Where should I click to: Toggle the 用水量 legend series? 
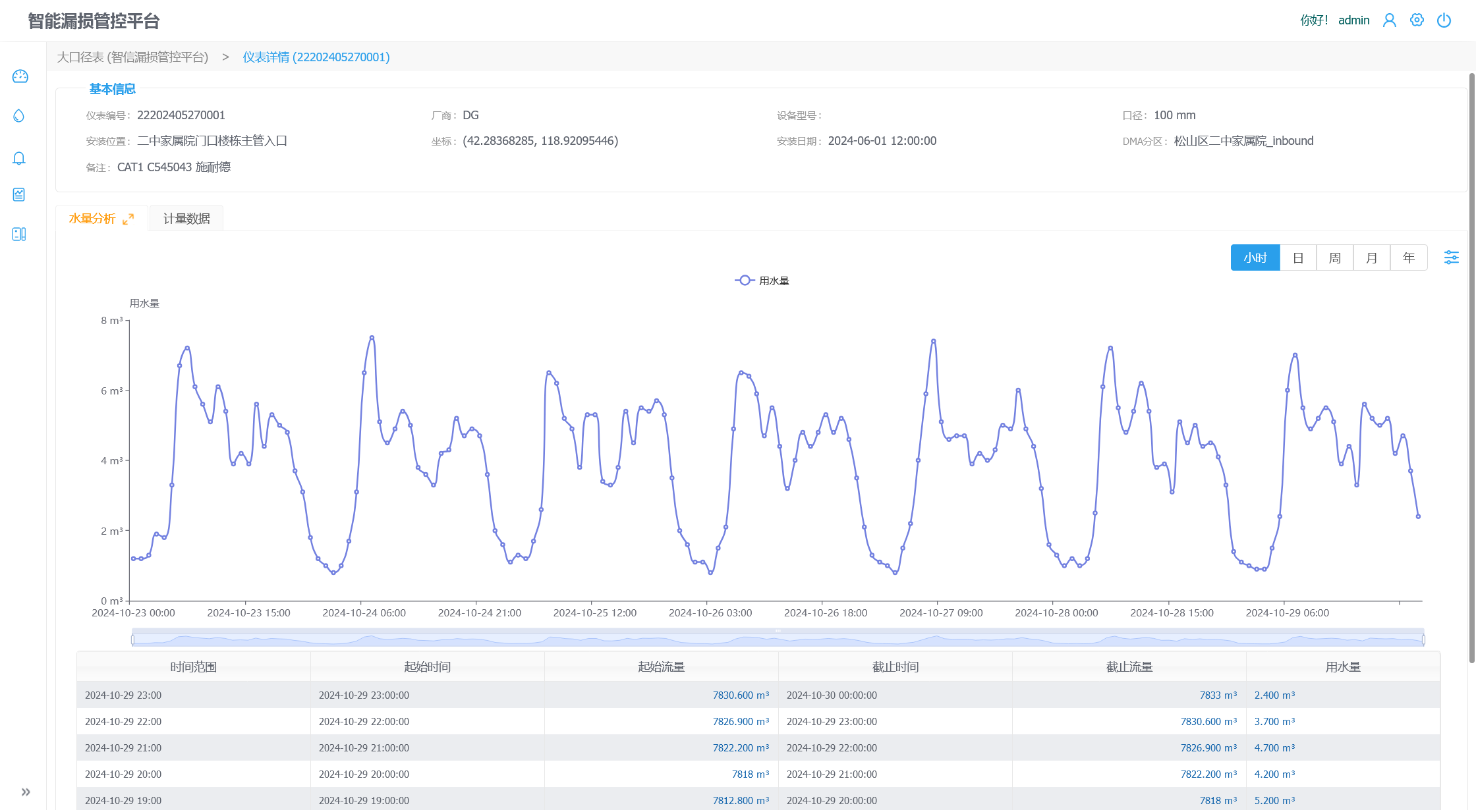(x=762, y=281)
